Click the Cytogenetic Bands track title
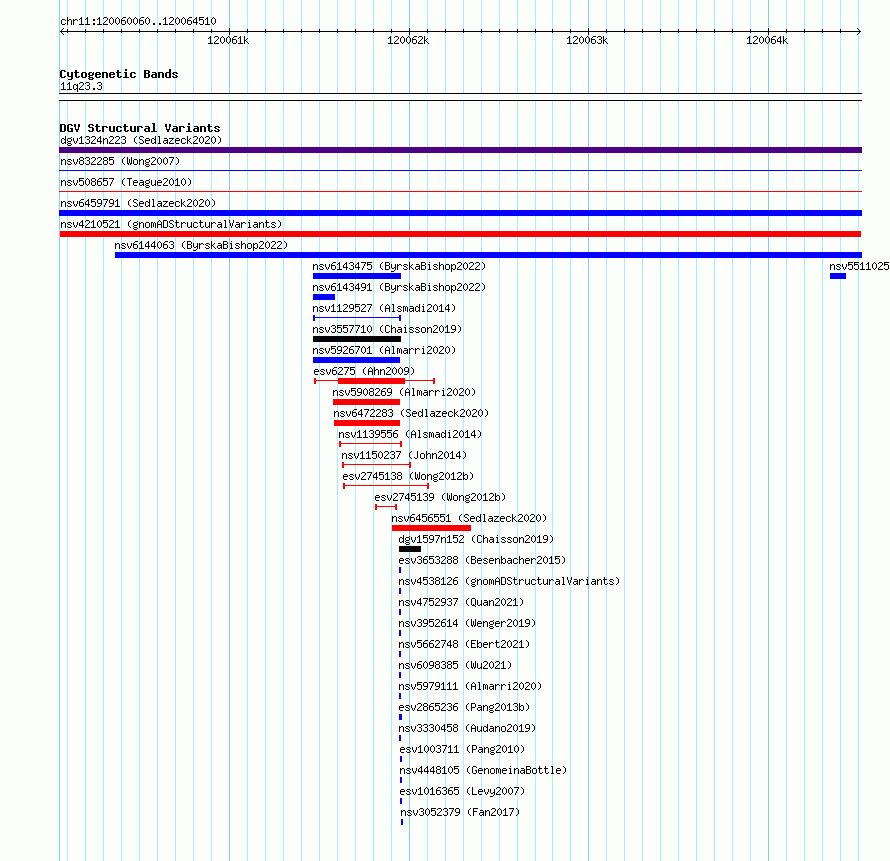This screenshot has width=890, height=861. [x=119, y=74]
